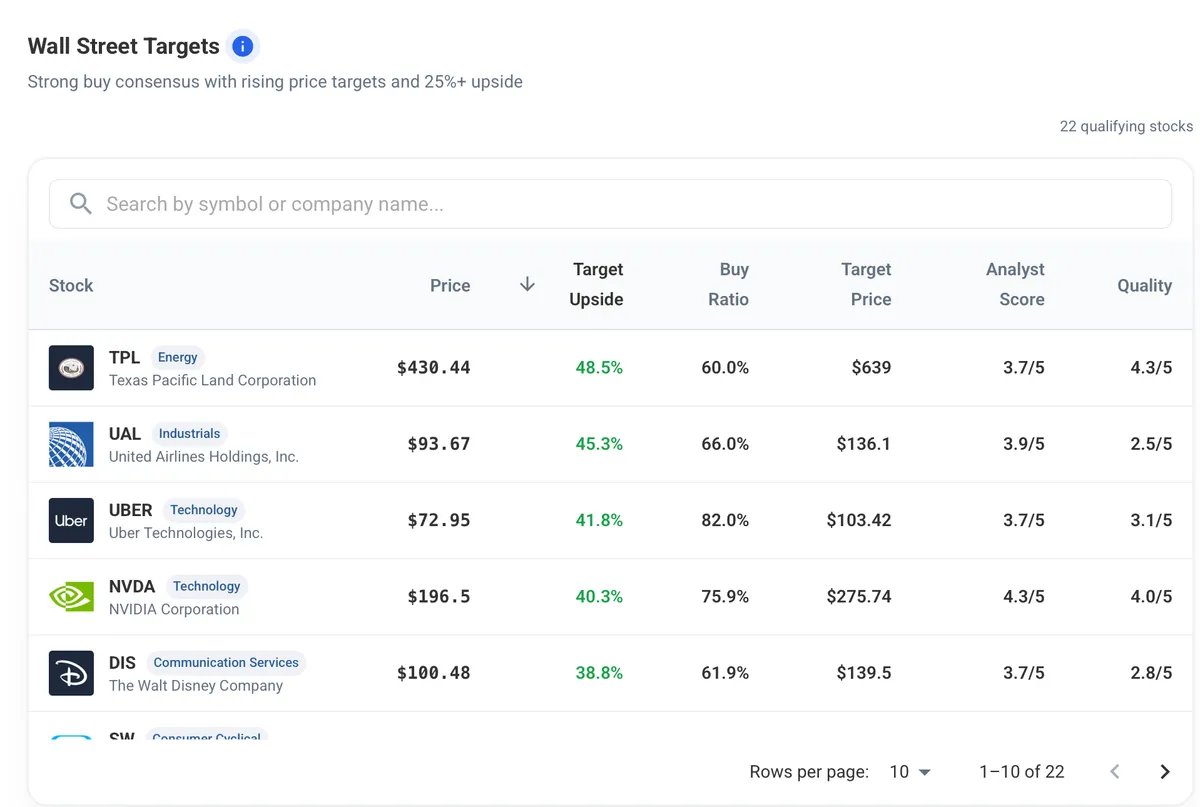Click the 82.0% buy ratio cell
The image size is (1200, 807).
coord(725,520)
